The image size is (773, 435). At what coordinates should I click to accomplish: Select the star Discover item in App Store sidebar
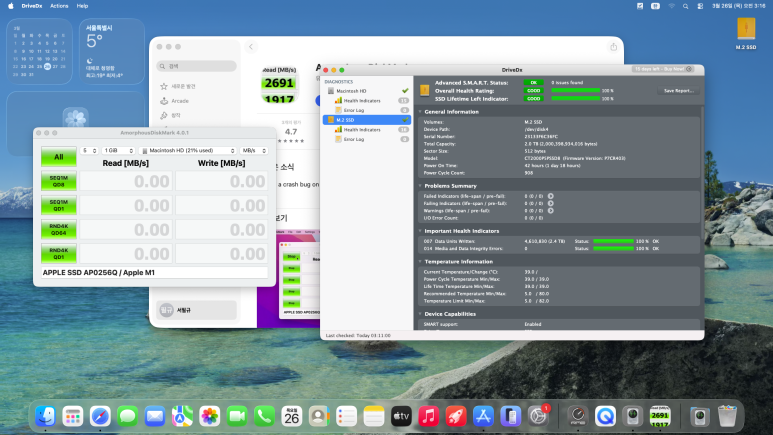tap(178, 86)
